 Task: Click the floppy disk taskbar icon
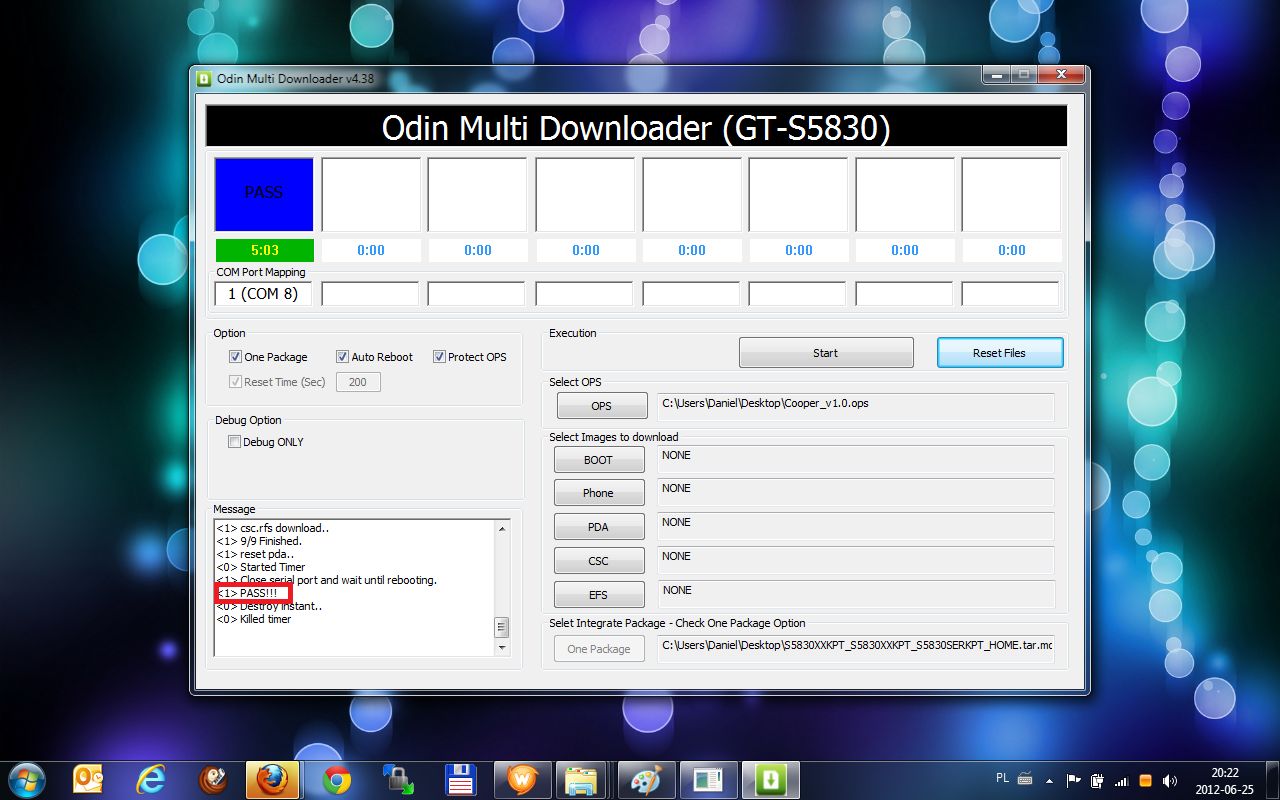coord(460,779)
